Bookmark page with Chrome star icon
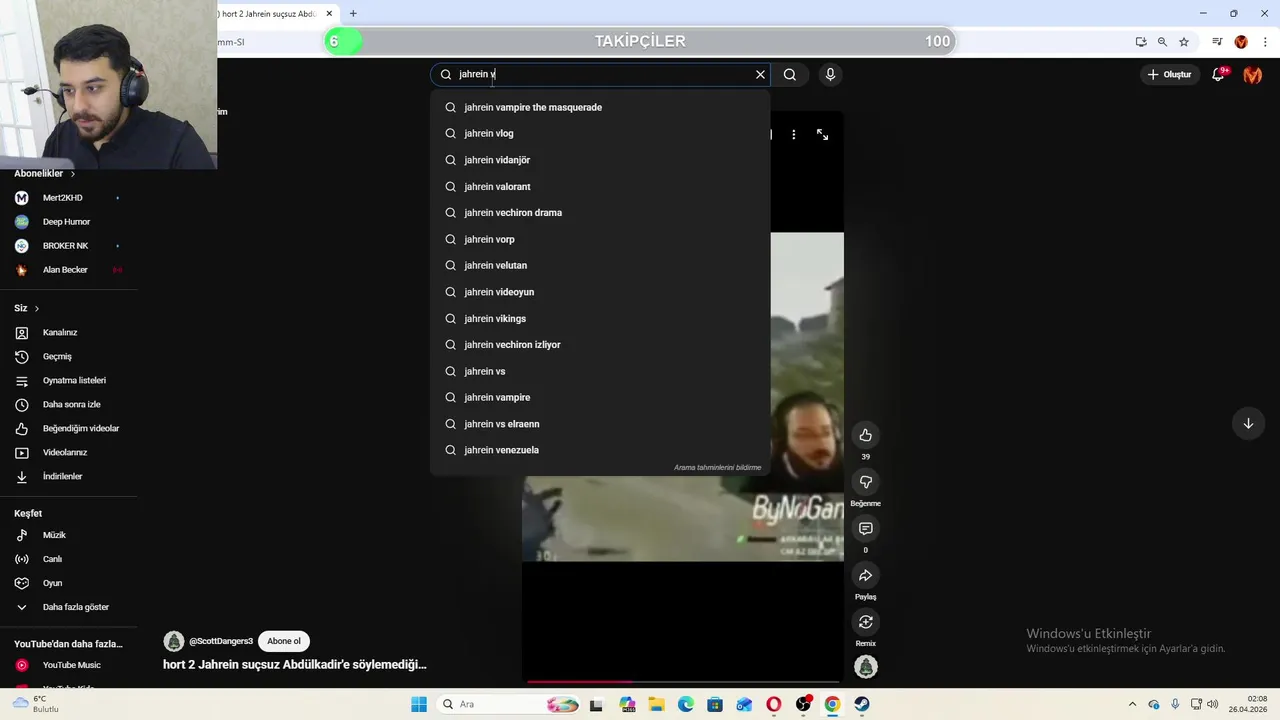This screenshot has width=1280, height=720. [1184, 42]
